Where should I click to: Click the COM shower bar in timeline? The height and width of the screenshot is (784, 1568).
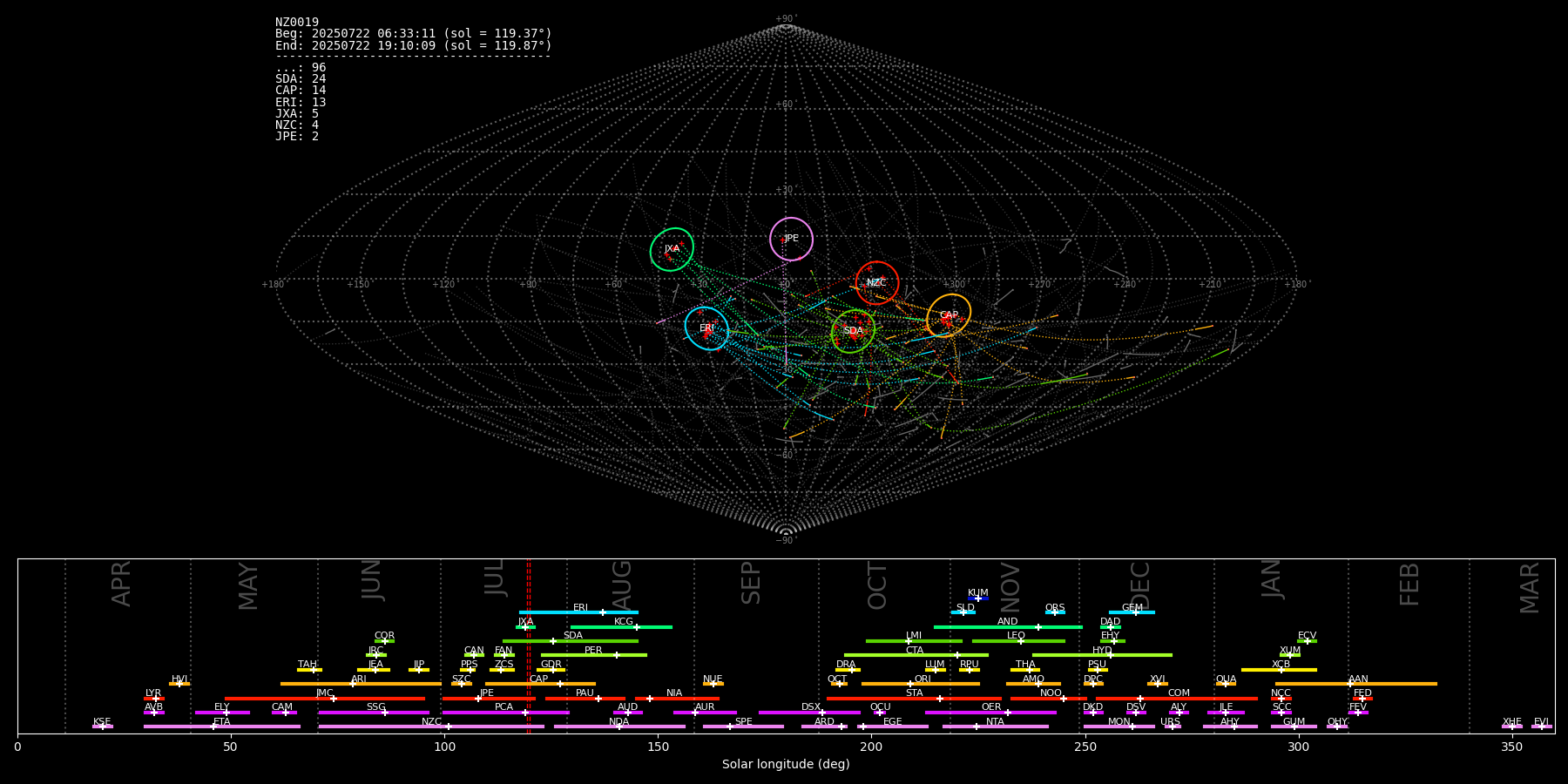[1178, 699]
